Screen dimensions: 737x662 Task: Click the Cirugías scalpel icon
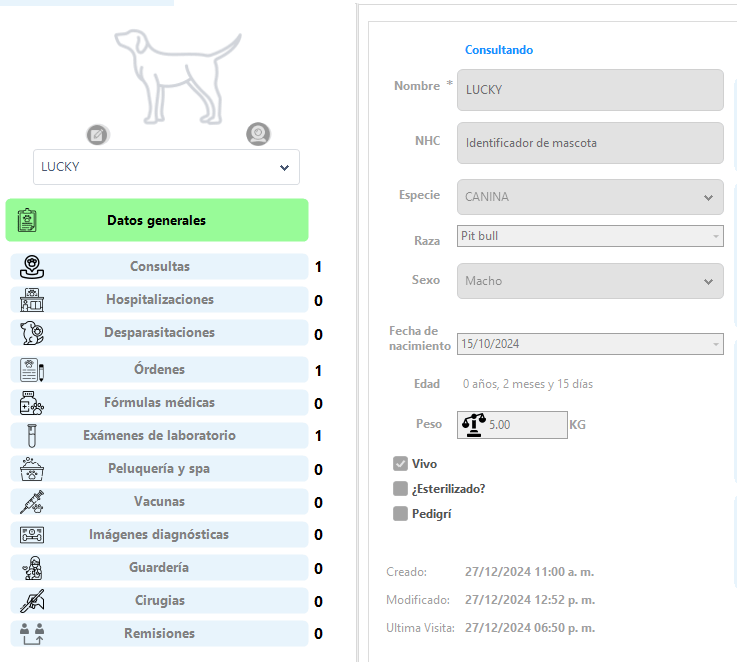tap(32, 601)
